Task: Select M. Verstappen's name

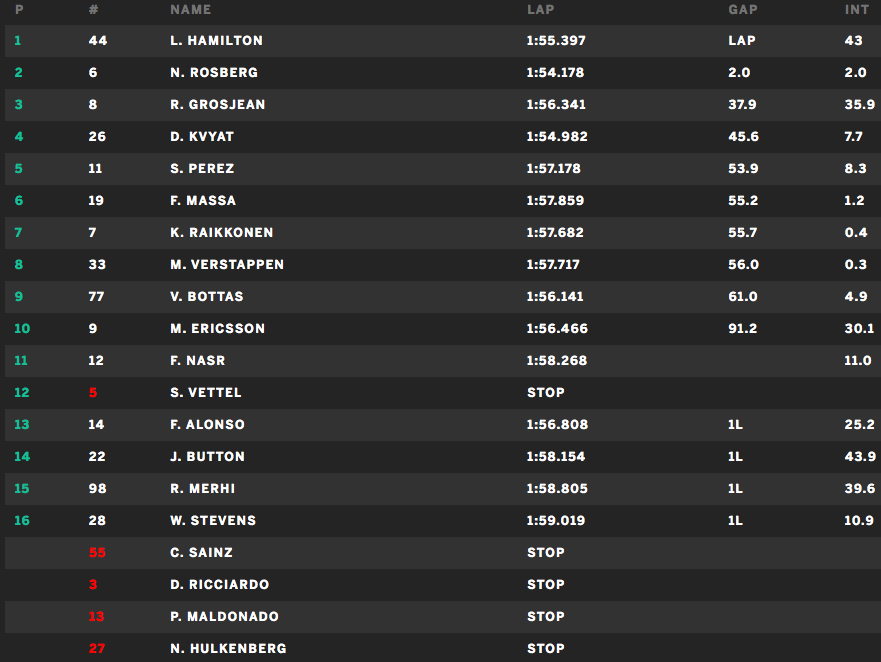Action: [x=227, y=265]
